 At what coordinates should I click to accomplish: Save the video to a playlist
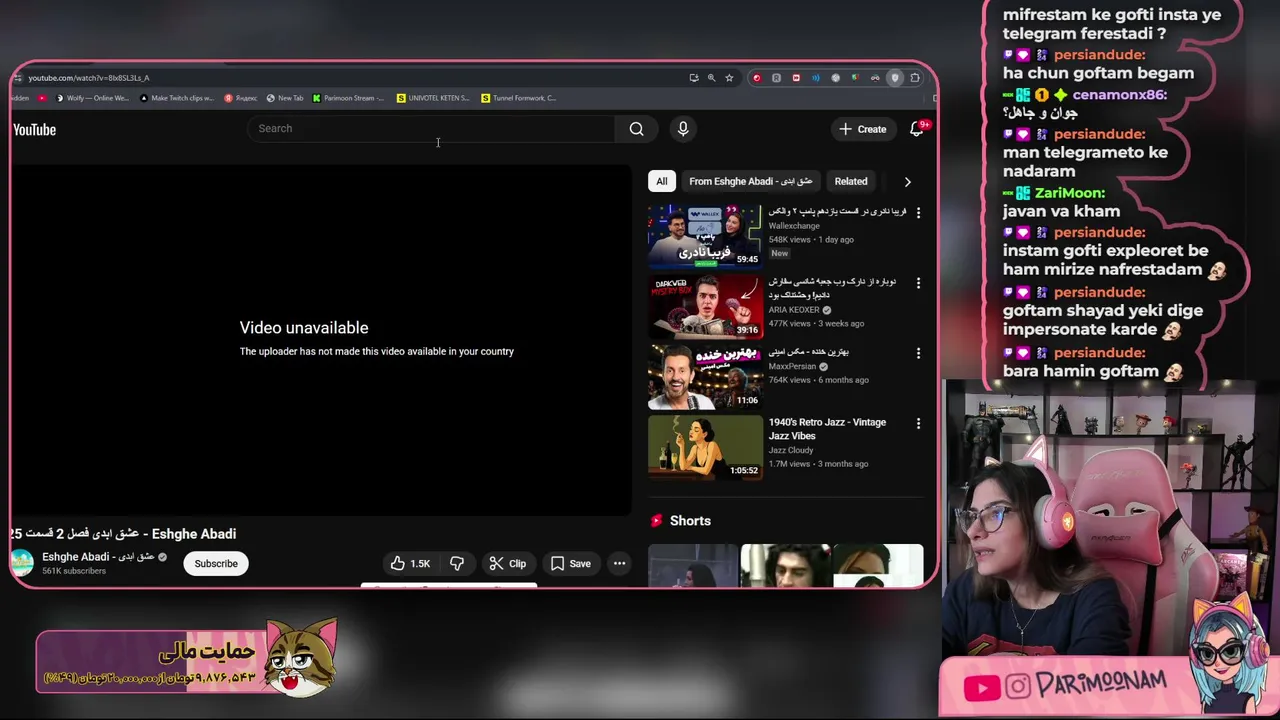[570, 564]
